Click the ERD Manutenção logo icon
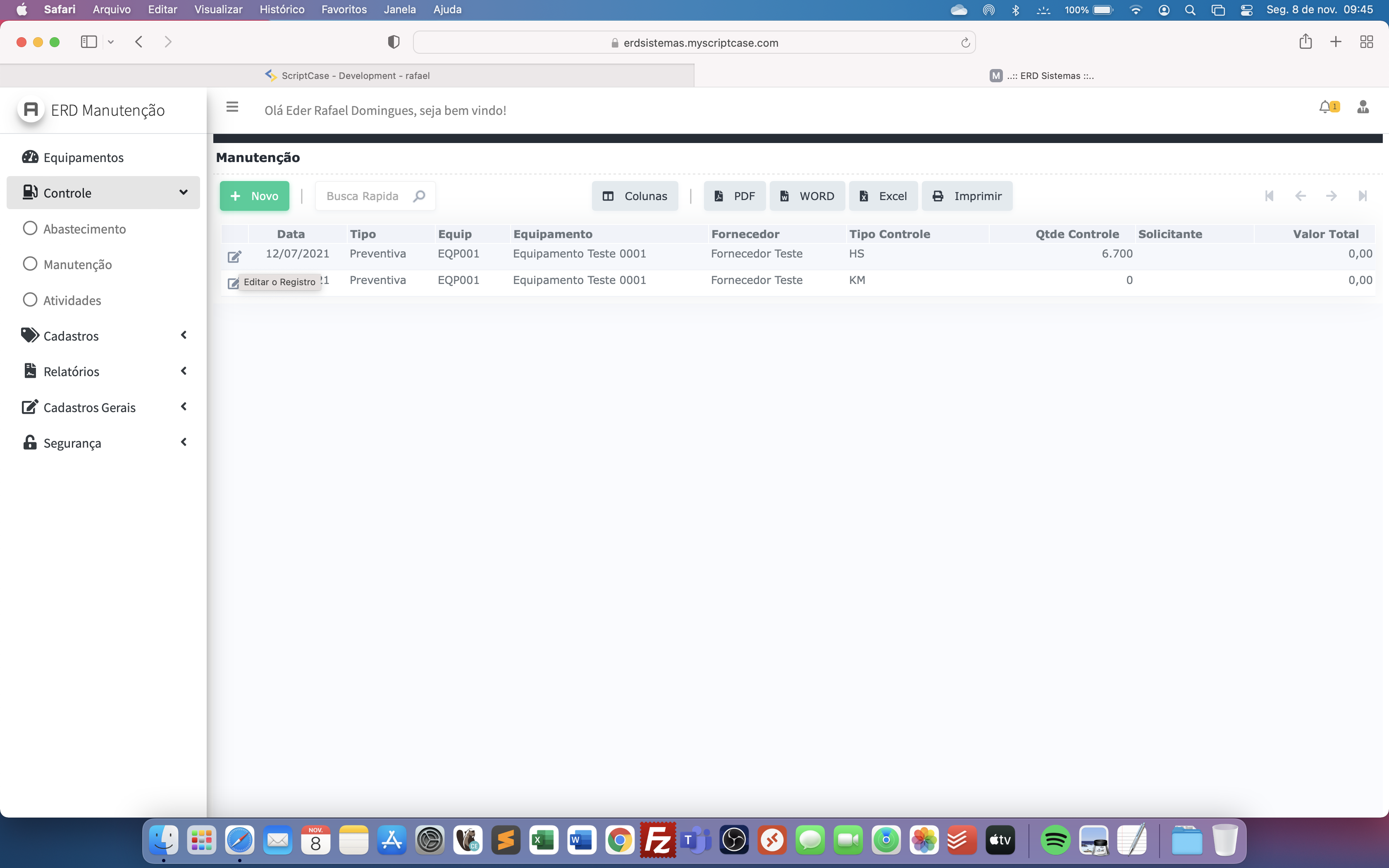This screenshot has height=868, width=1389. pos(31,109)
